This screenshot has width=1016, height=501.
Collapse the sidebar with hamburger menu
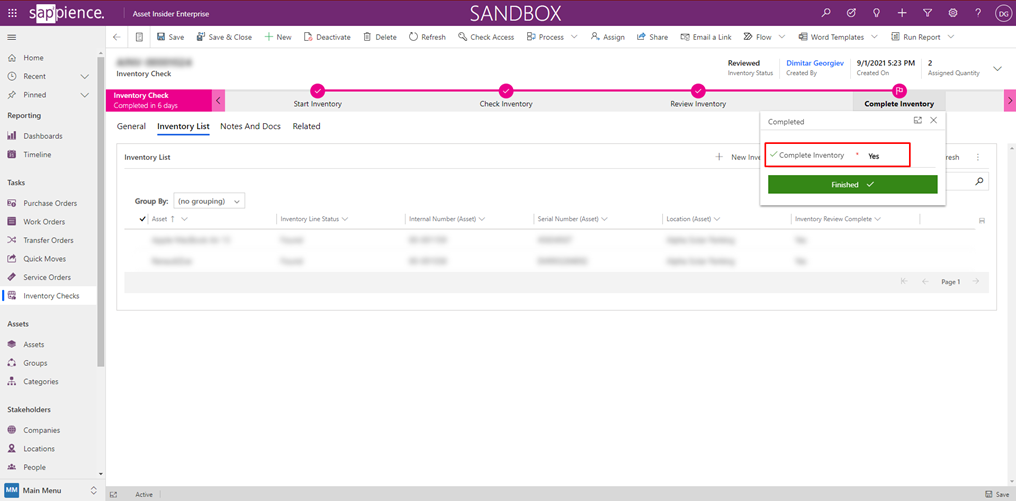pyautogui.click(x=11, y=37)
